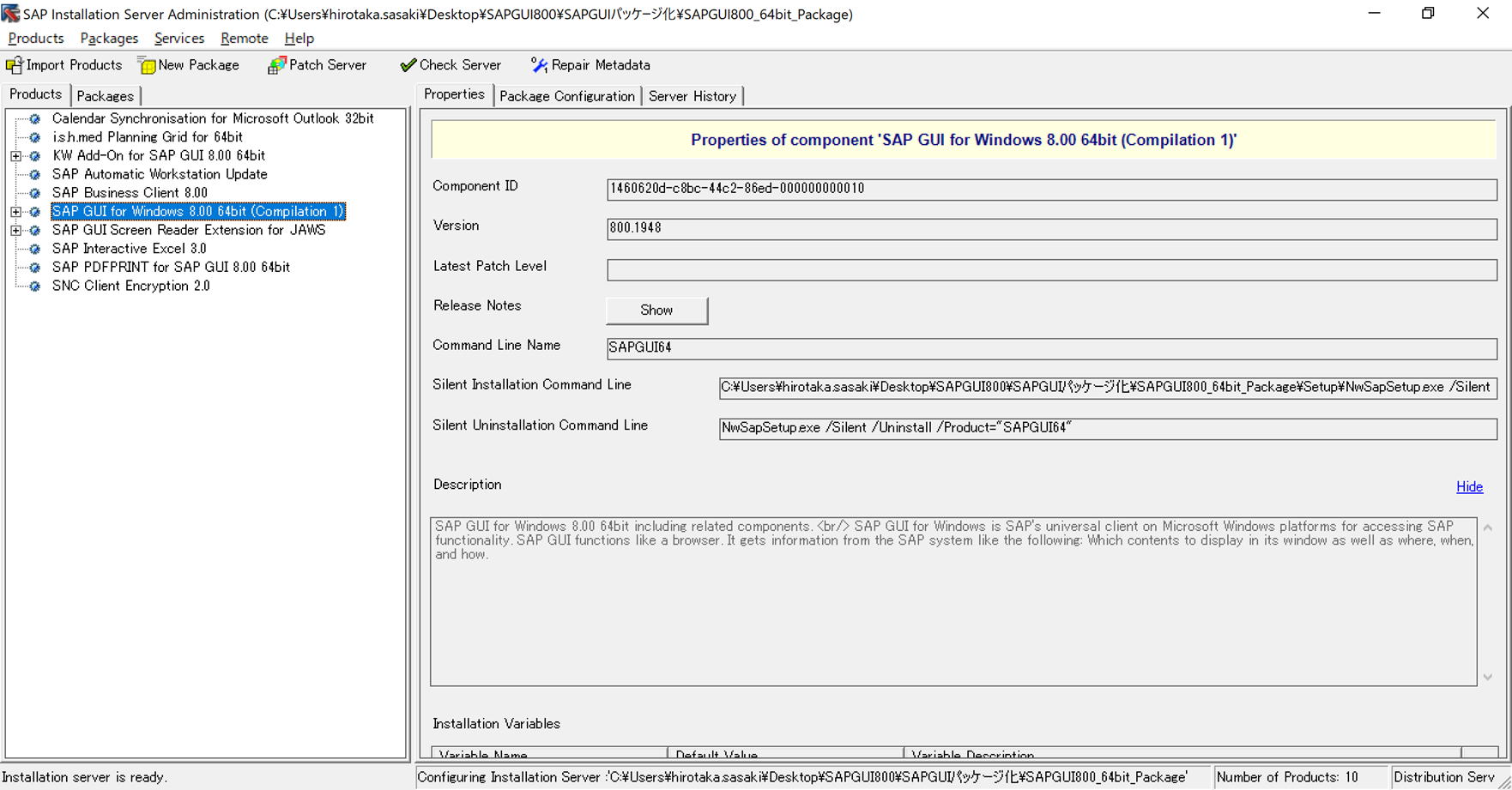The width and height of the screenshot is (1512, 790).
Task: Click the empty Latest Patch Level field
Action: click(x=1052, y=269)
